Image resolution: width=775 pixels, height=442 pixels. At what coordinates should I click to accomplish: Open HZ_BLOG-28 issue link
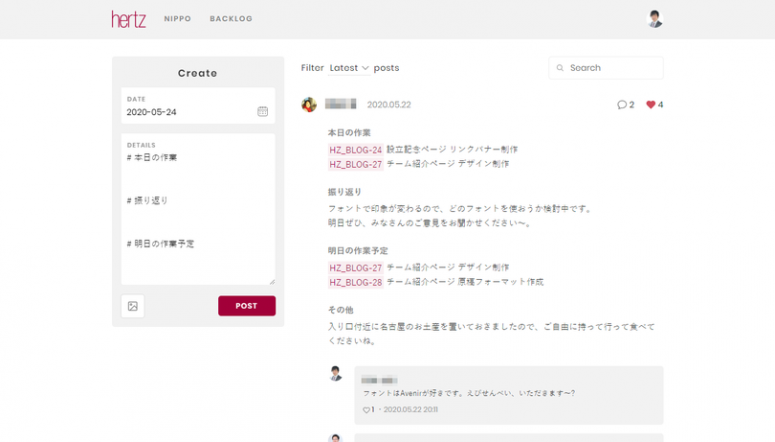coord(355,282)
